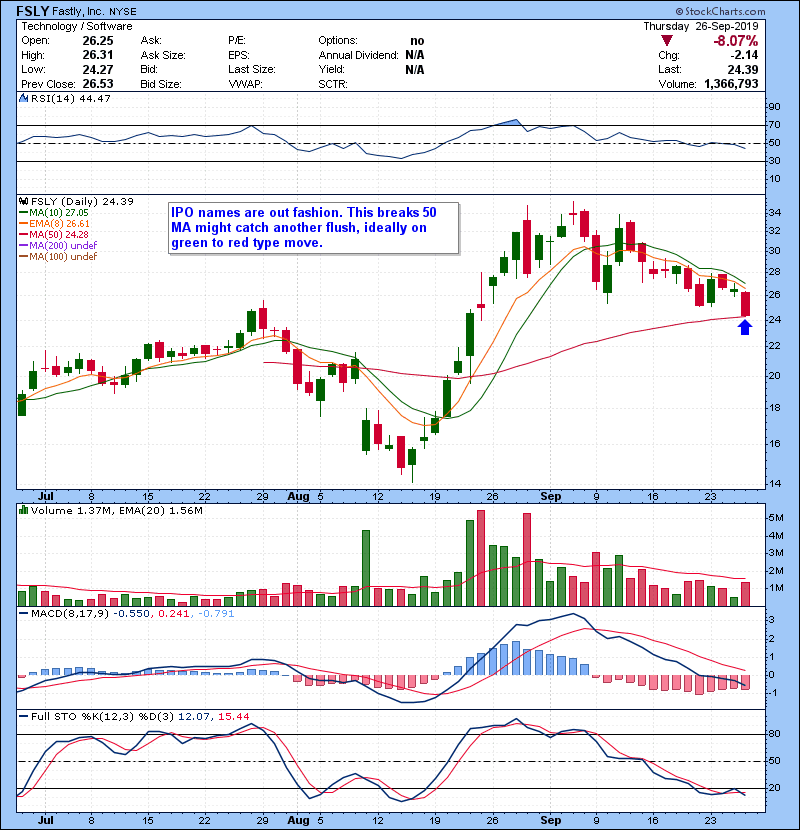Select the Prev Close value 26.53

pos(98,84)
